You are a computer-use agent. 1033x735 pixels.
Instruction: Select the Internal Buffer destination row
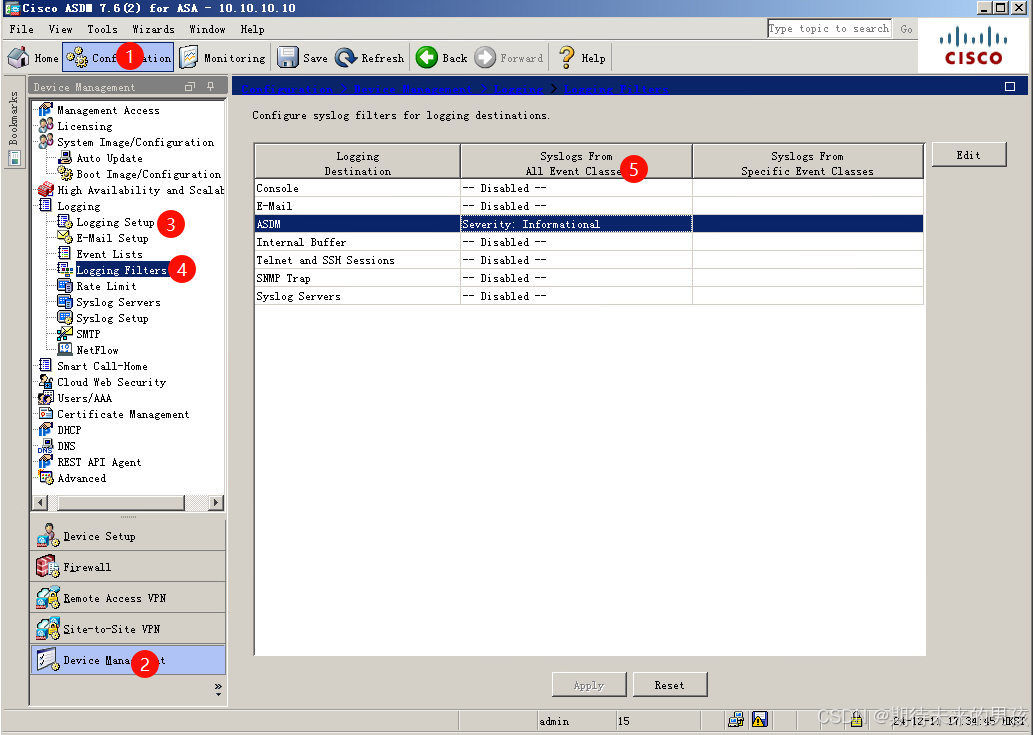pyautogui.click(x=589, y=242)
